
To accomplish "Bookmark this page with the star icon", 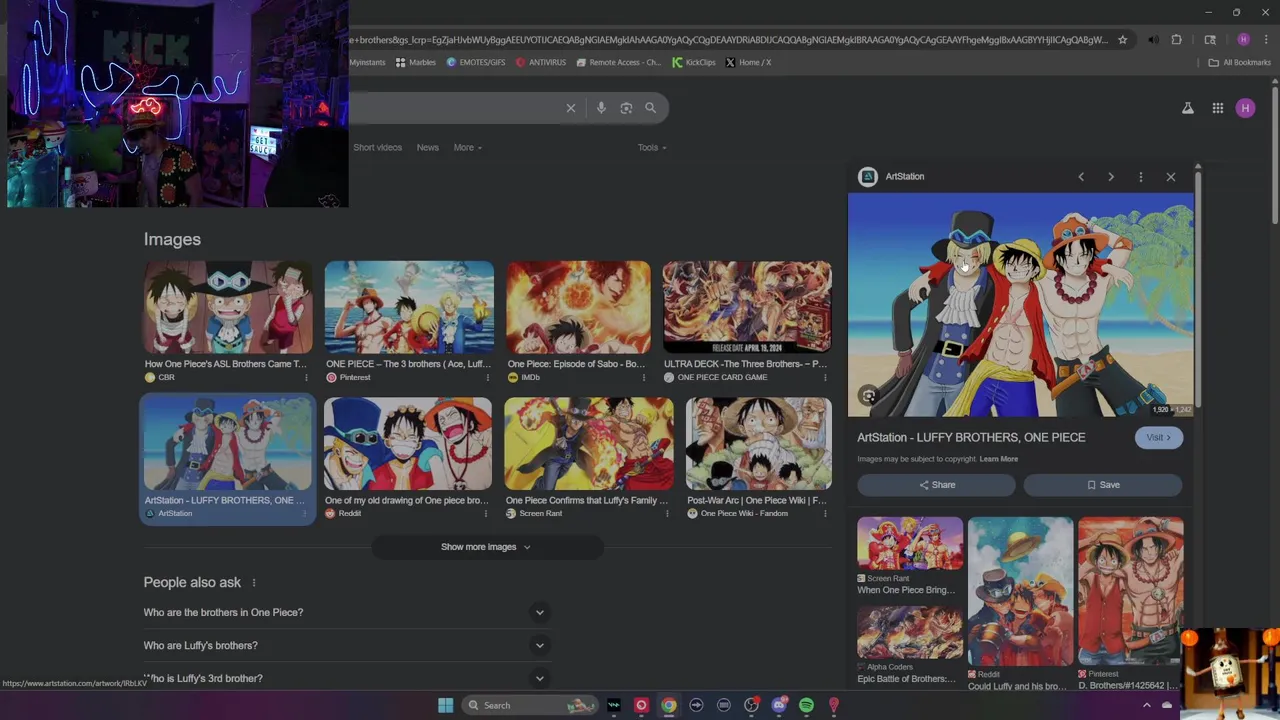I will [1123, 40].
